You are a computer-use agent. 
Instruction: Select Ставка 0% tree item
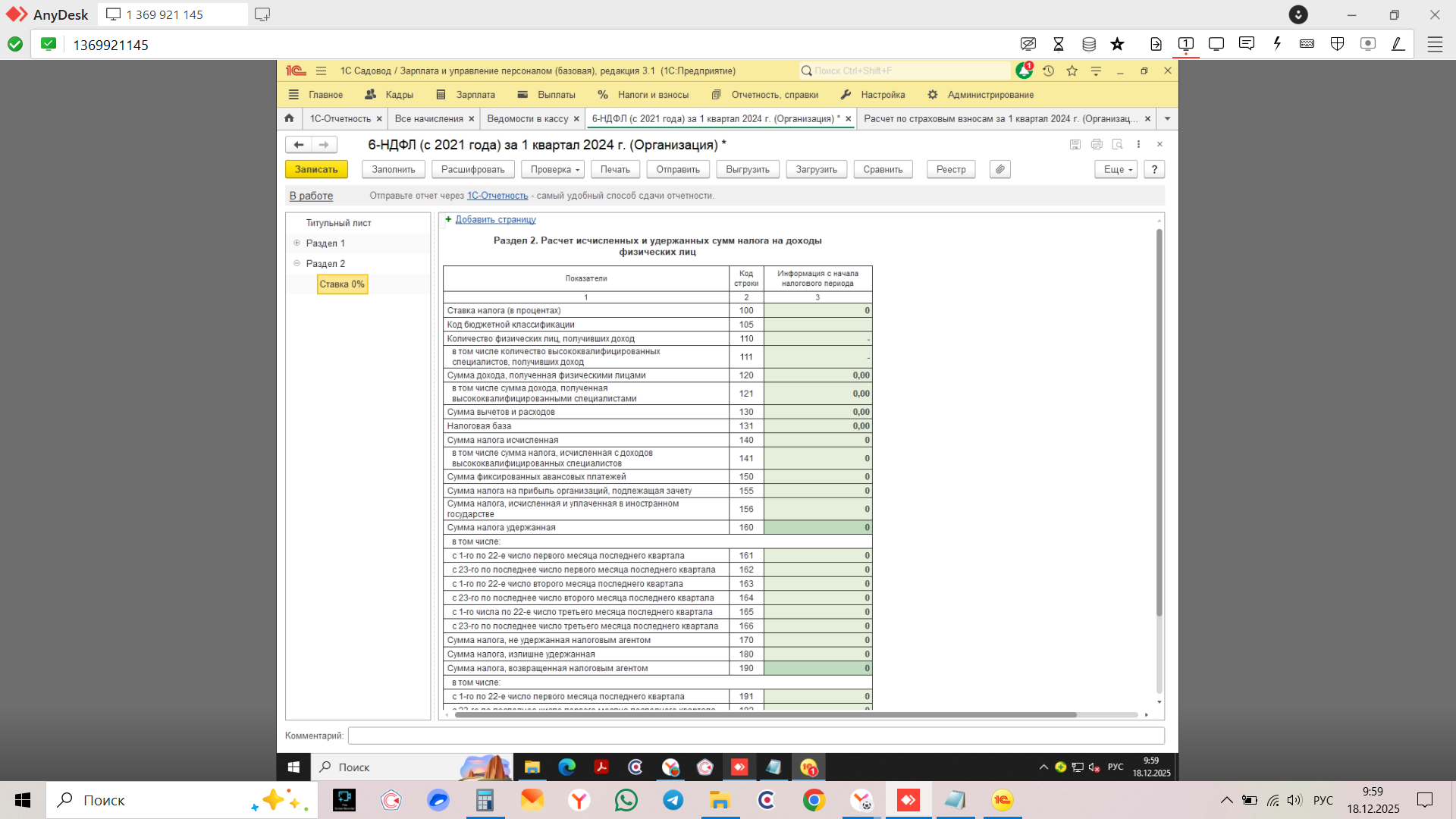[x=342, y=284]
